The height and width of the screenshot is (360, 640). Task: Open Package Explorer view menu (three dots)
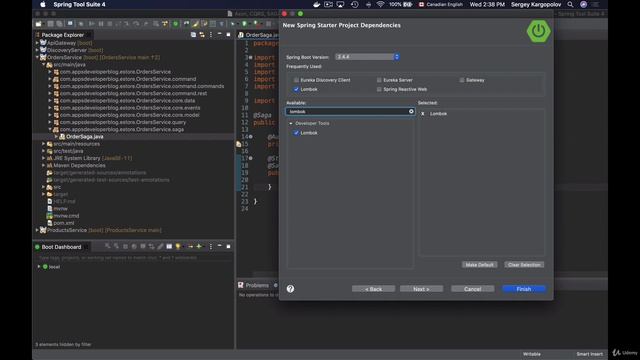click(211, 35)
